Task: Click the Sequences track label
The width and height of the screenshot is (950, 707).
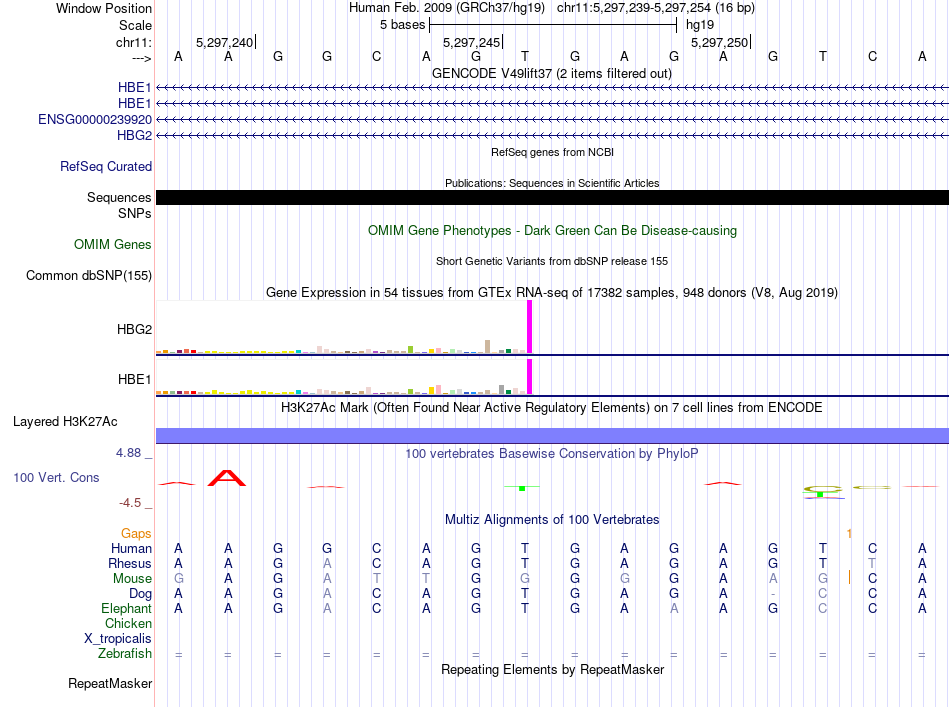Action: 119,197
